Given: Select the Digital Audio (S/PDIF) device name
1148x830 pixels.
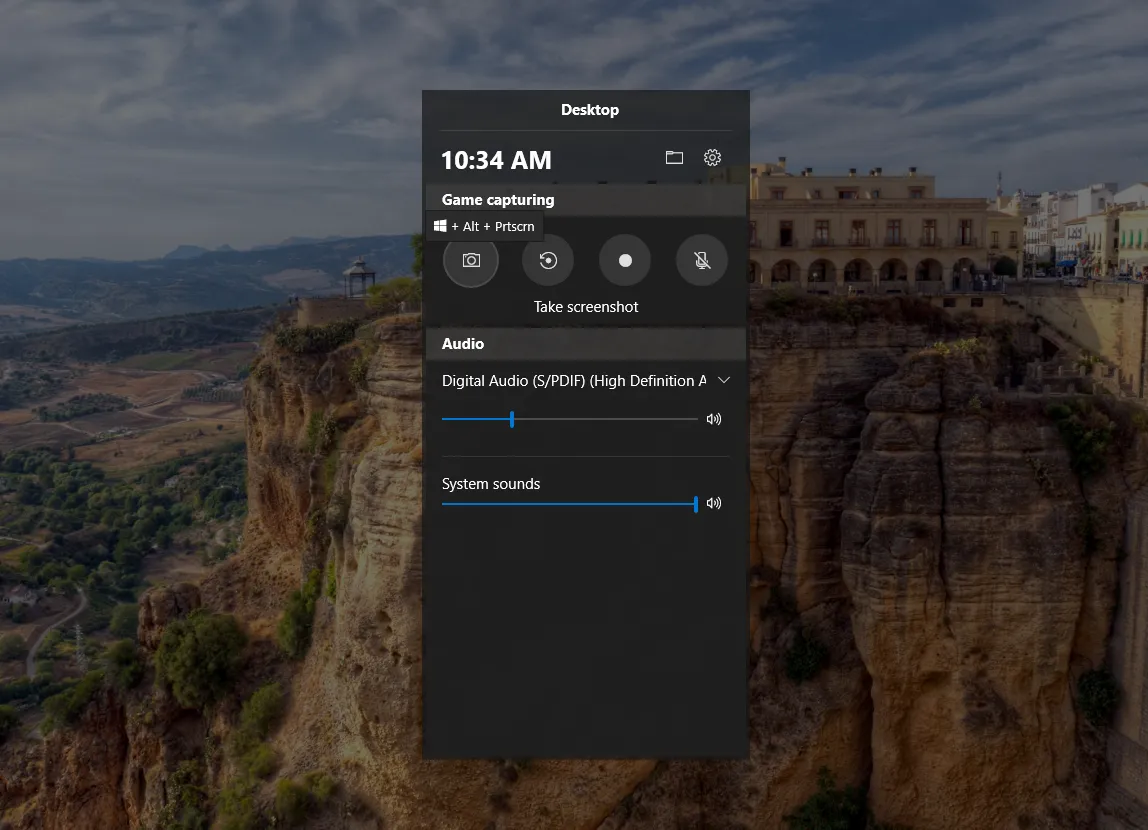Looking at the screenshot, I should pyautogui.click(x=573, y=381).
